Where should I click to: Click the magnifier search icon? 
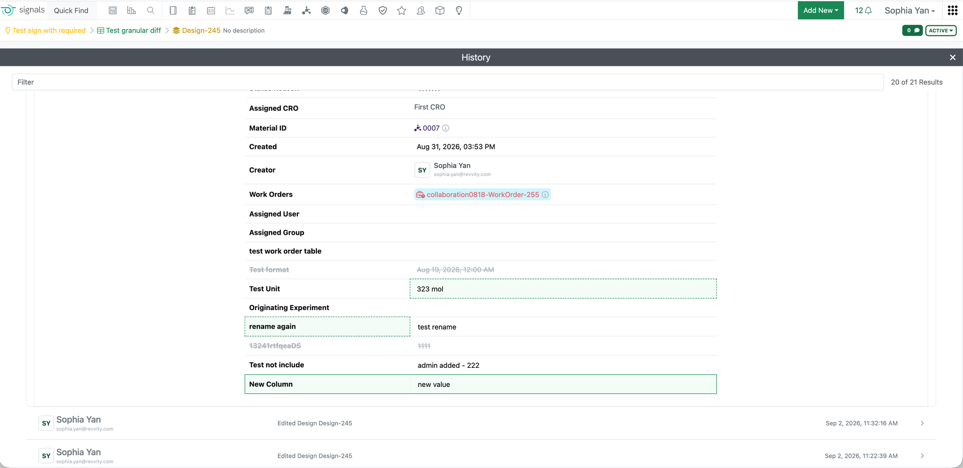pos(150,10)
